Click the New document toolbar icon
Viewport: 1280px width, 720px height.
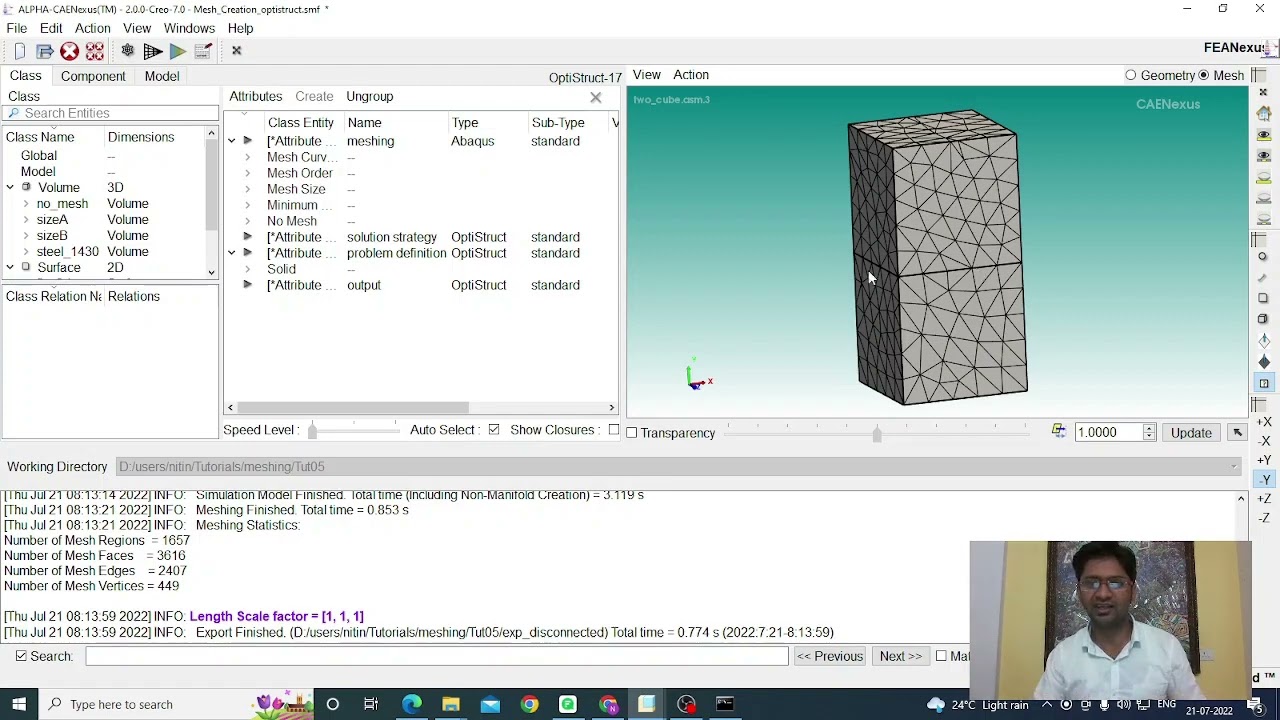(x=19, y=51)
